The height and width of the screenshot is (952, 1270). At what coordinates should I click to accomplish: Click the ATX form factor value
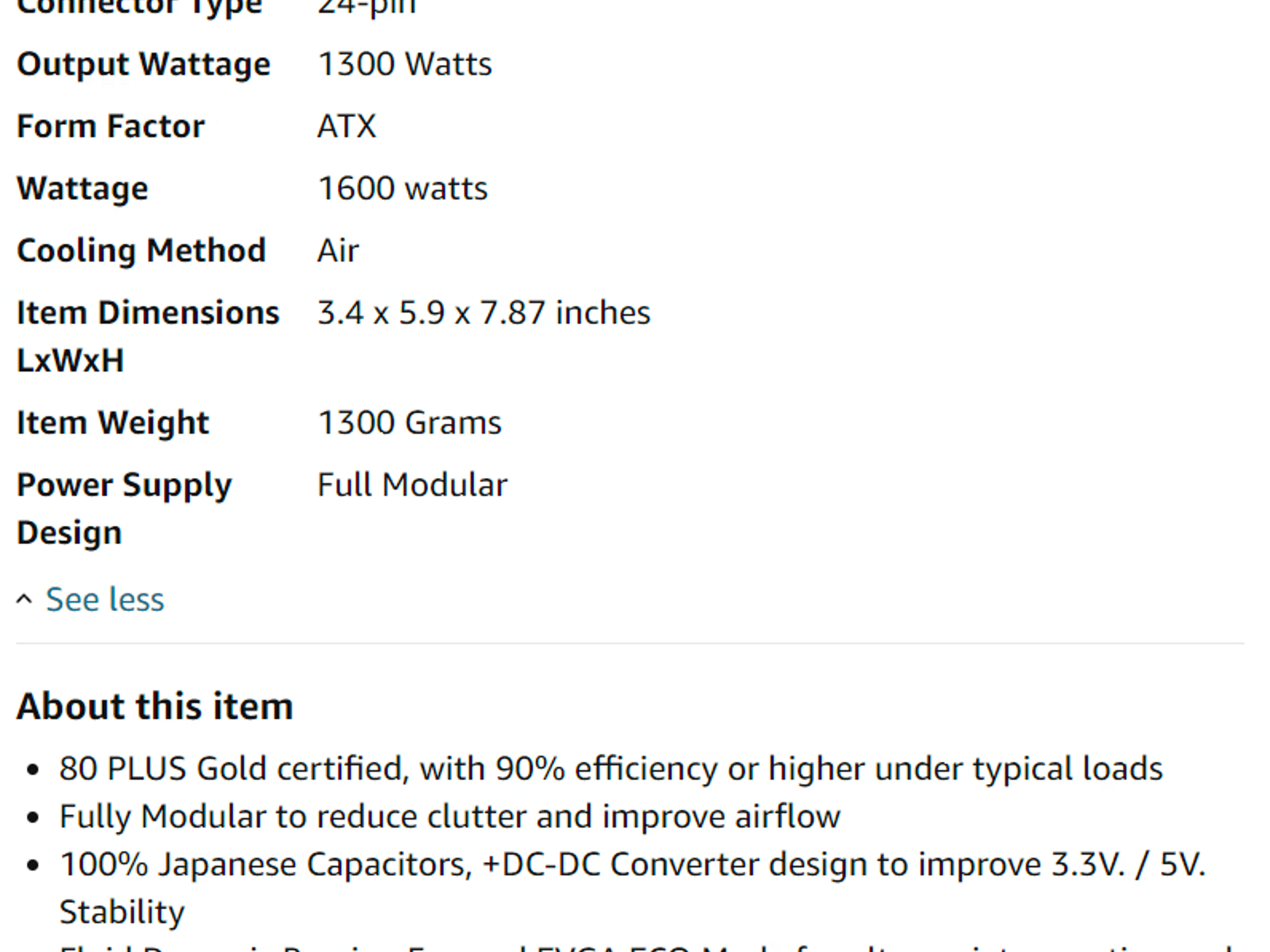(347, 126)
